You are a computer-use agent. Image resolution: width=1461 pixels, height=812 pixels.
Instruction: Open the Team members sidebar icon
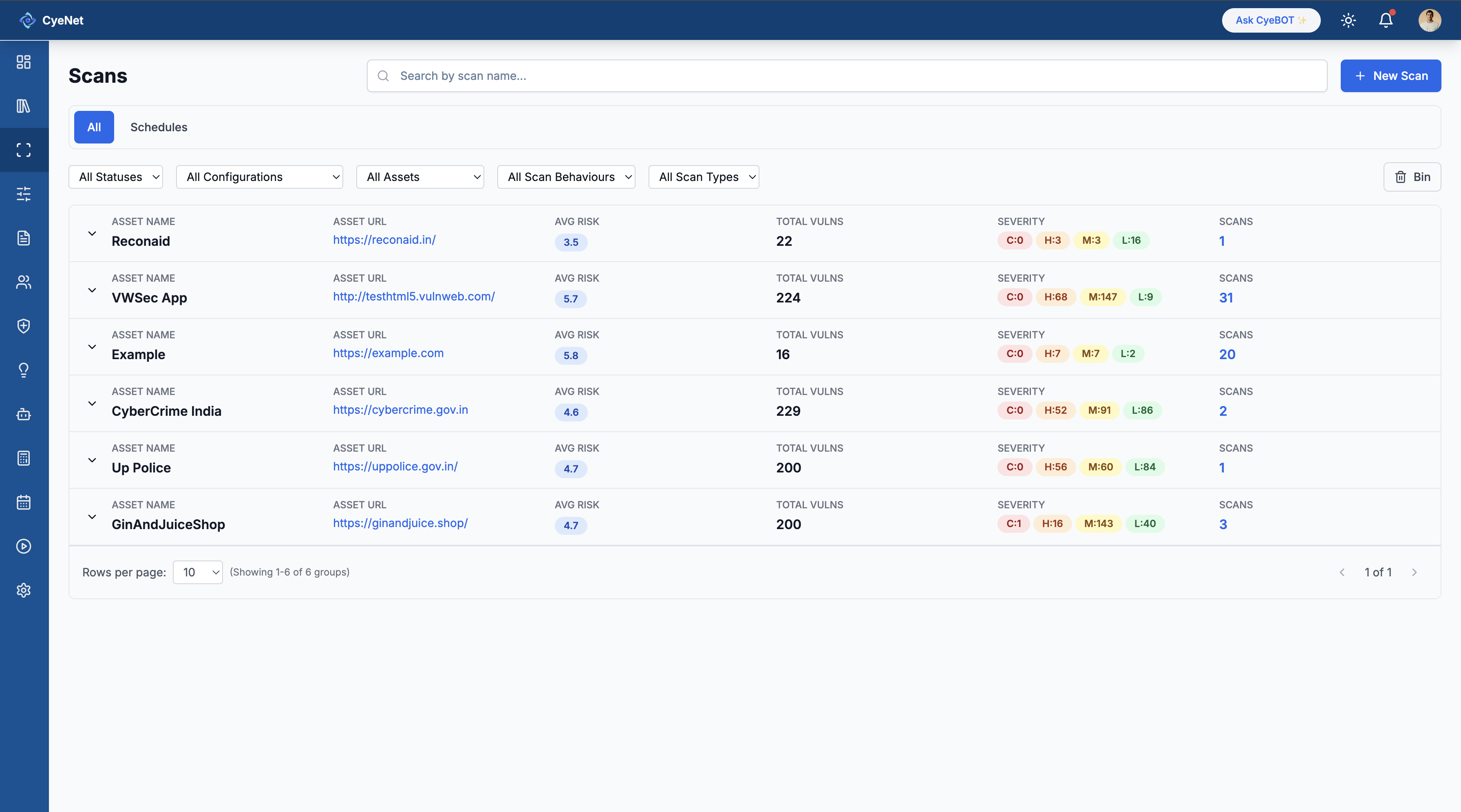tap(23, 282)
